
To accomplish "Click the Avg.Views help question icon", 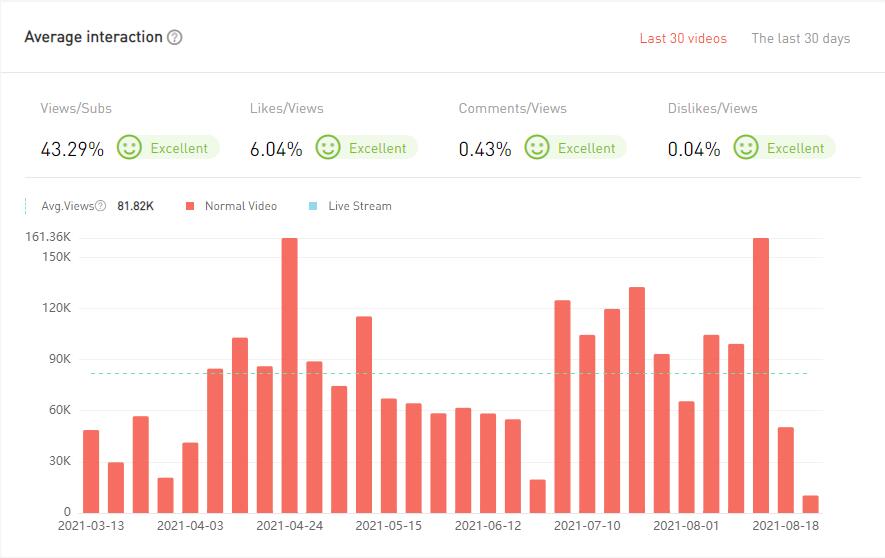I will pyautogui.click(x=100, y=206).
